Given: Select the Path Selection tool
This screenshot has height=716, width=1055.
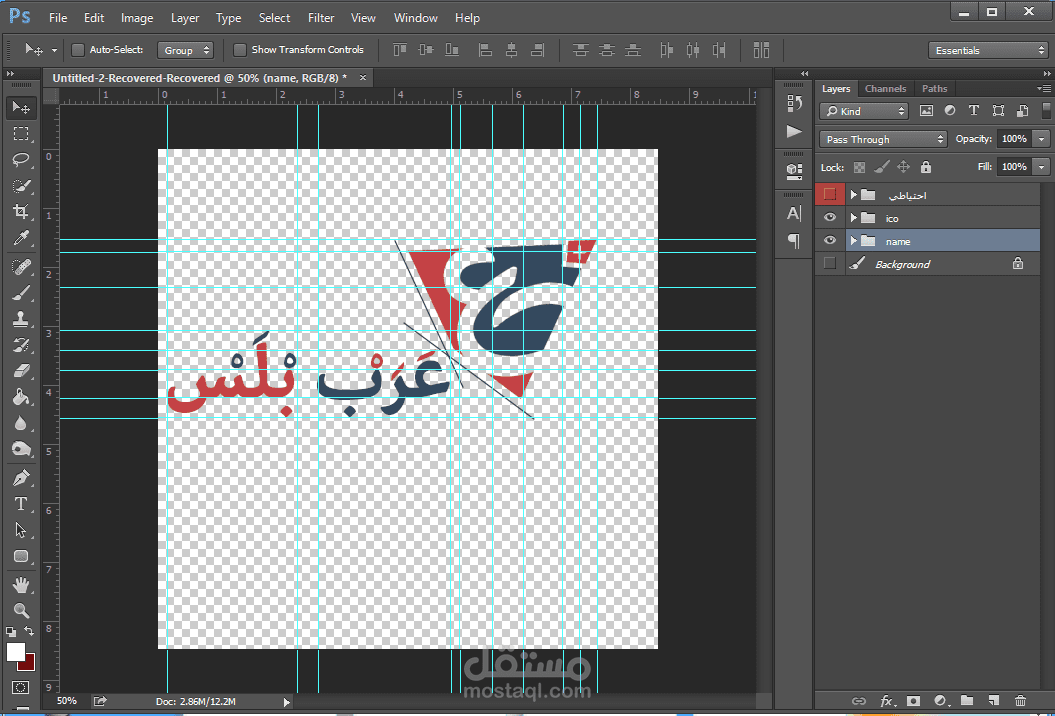Looking at the screenshot, I should click(21, 530).
